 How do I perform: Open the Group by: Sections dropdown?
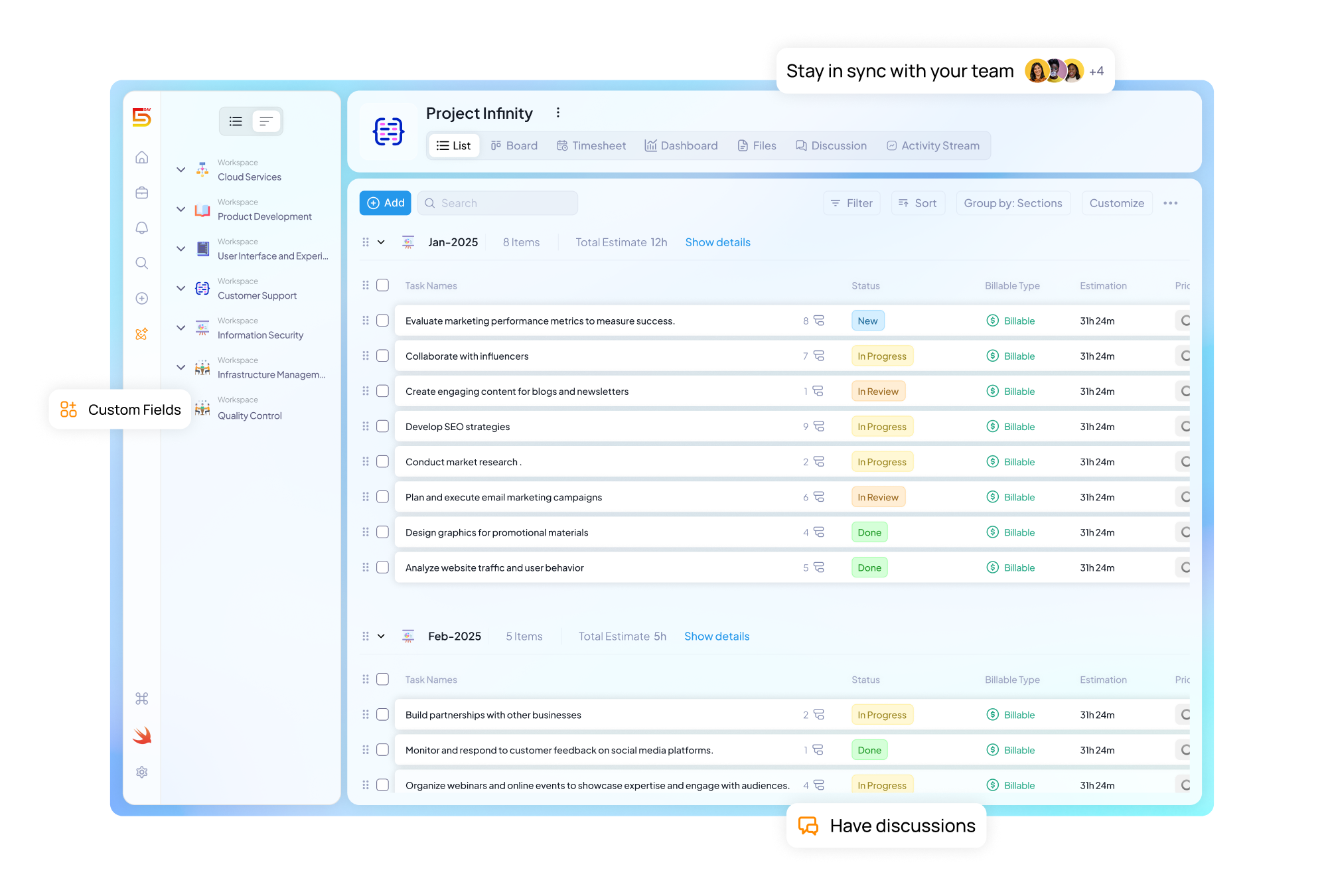coord(1012,203)
